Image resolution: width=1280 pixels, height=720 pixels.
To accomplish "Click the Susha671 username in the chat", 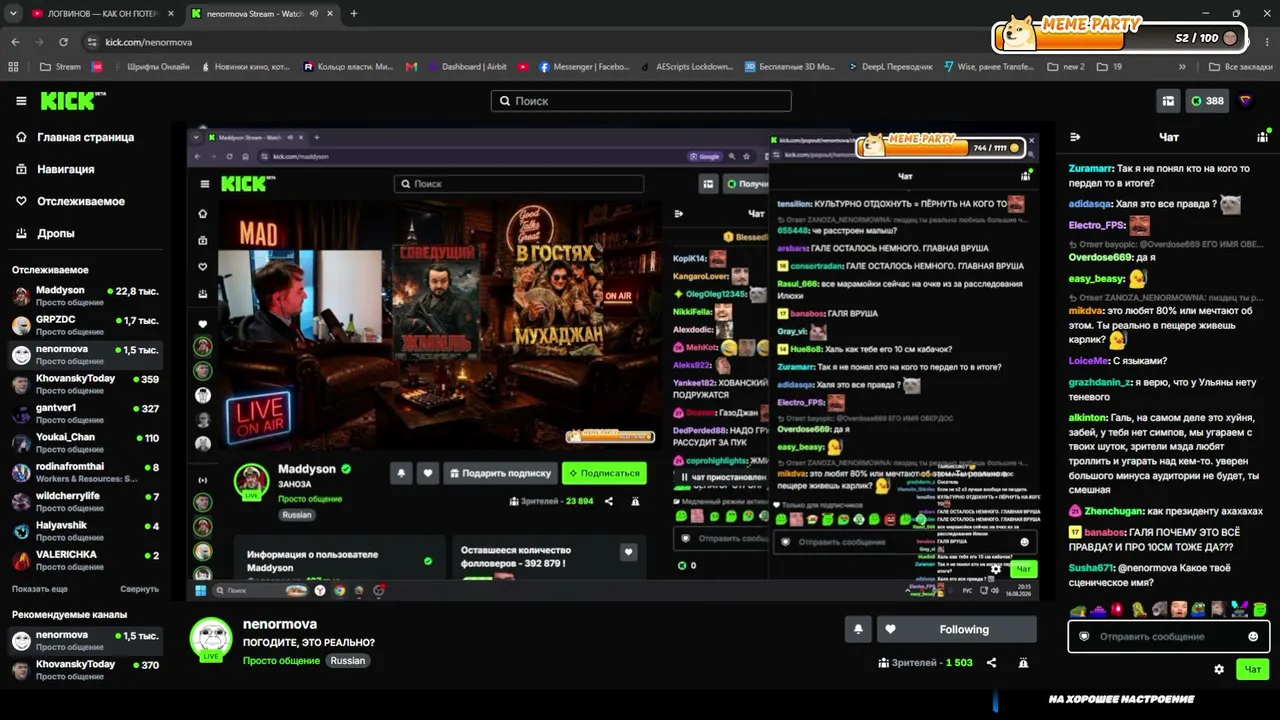I will pos(1091,568).
